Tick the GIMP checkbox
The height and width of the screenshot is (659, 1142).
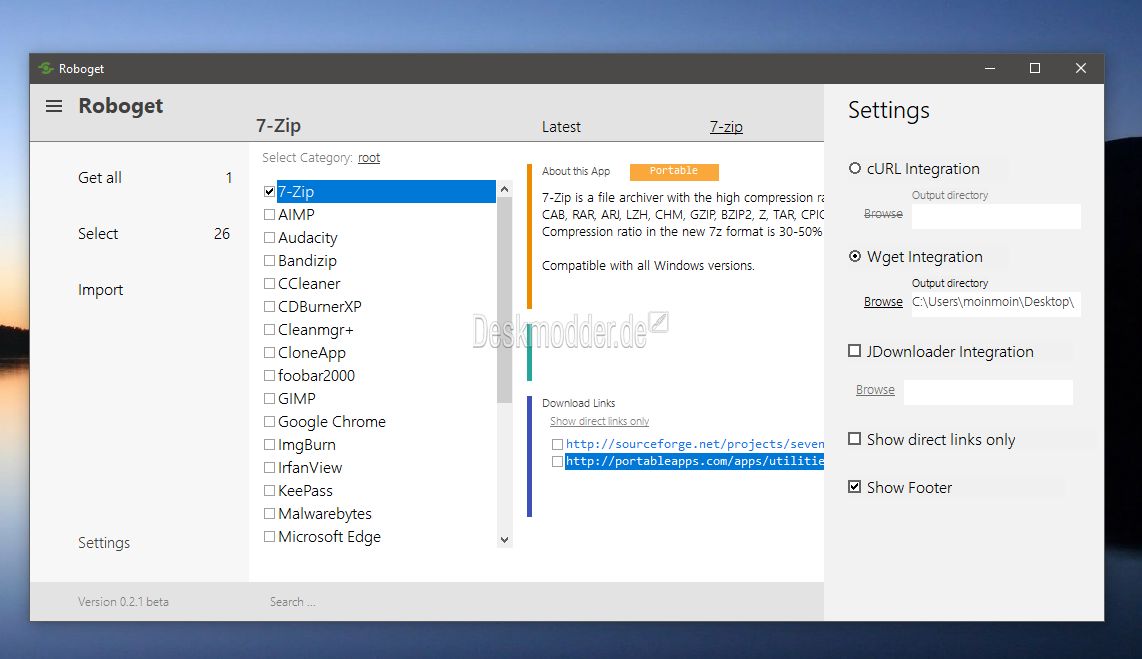(269, 398)
